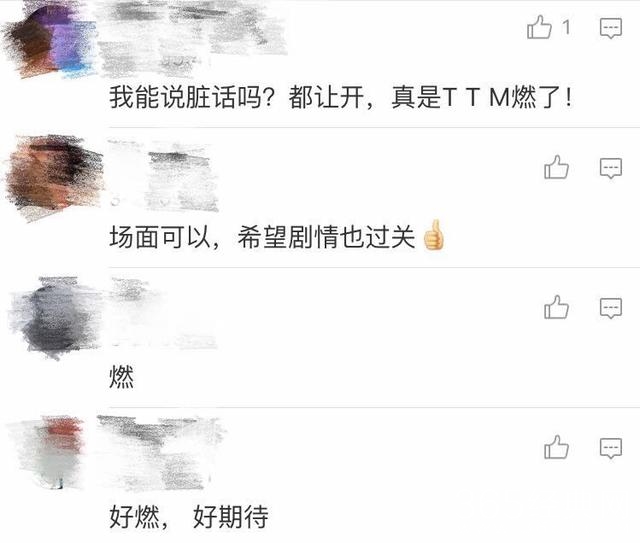The width and height of the screenshot is (640, 543).
Task: View the red-white avatar of fourth commenter
Action: (x=49, y=452)
